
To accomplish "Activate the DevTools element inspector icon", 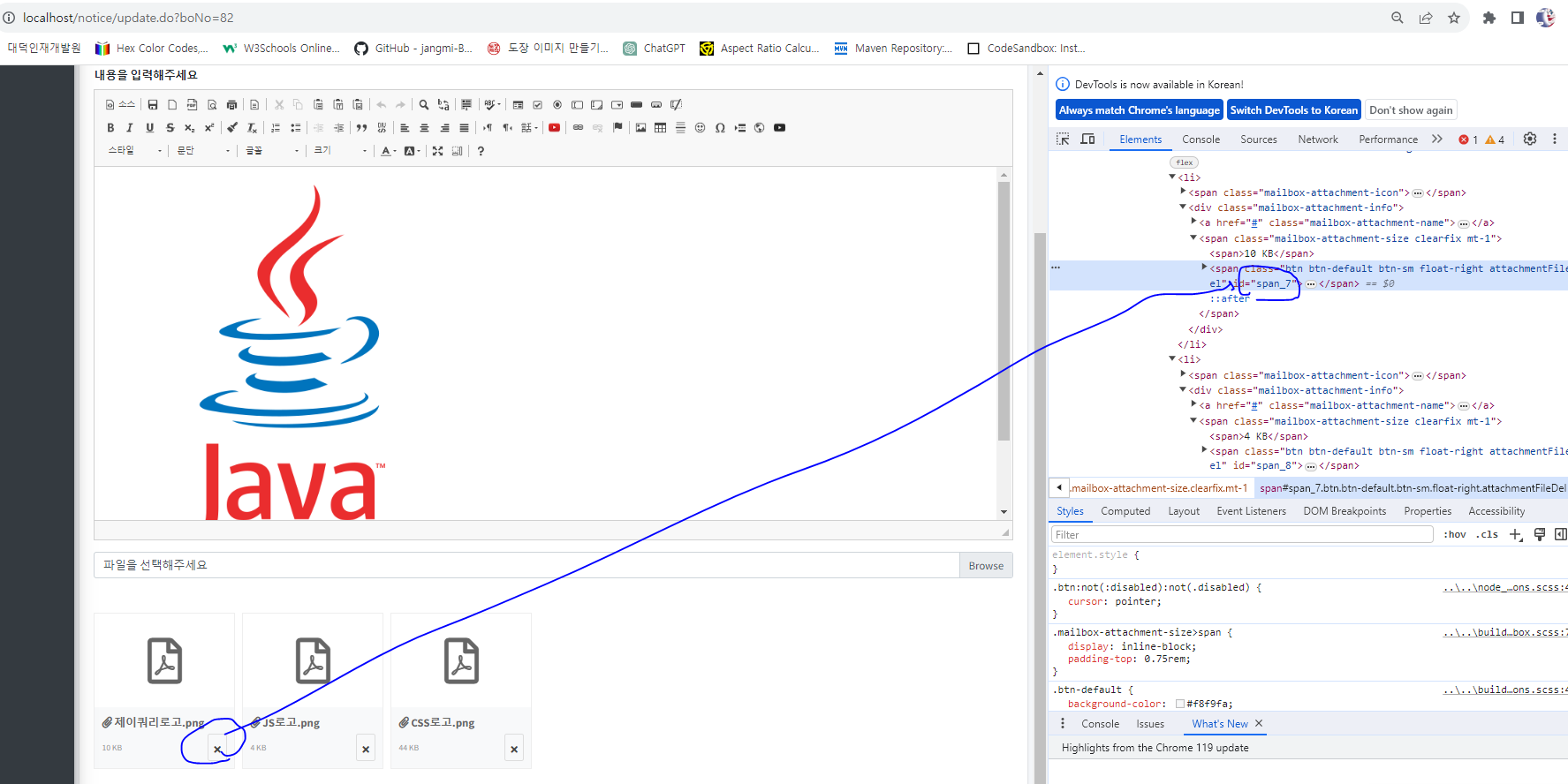I will (1063, 139).
